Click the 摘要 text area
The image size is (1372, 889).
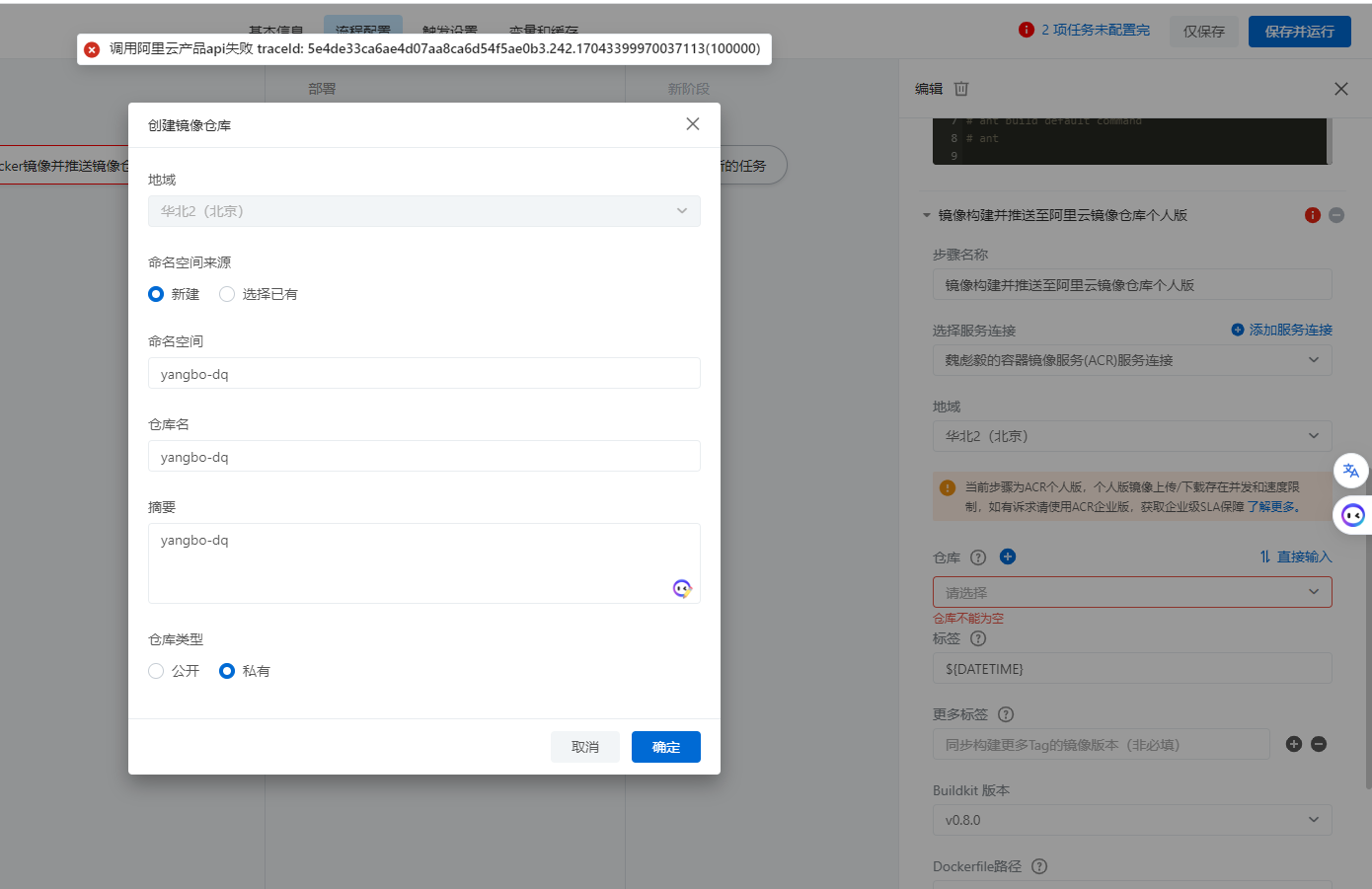click(424, 563)
